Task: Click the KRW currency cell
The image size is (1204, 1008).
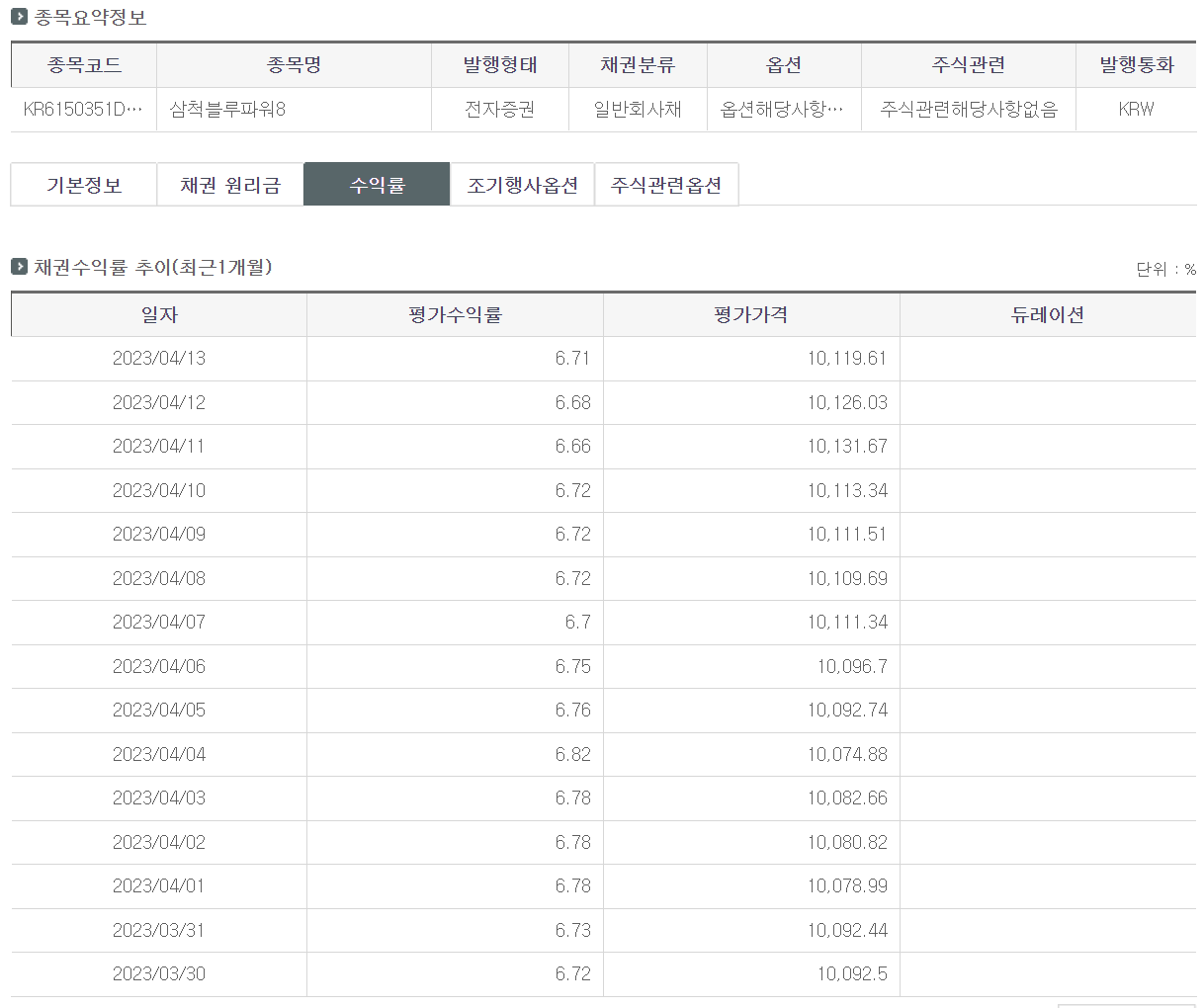Action: (1137, 110)
